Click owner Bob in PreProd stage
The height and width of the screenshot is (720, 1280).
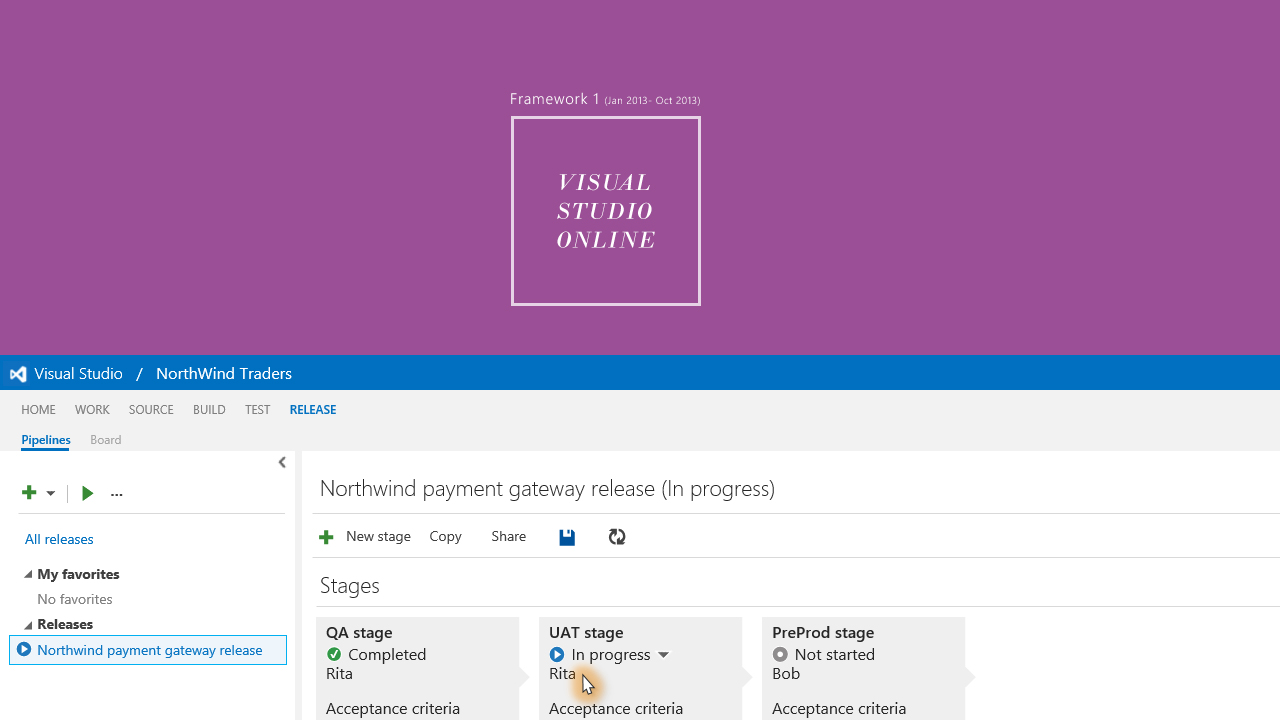click(x=786, y=673)
